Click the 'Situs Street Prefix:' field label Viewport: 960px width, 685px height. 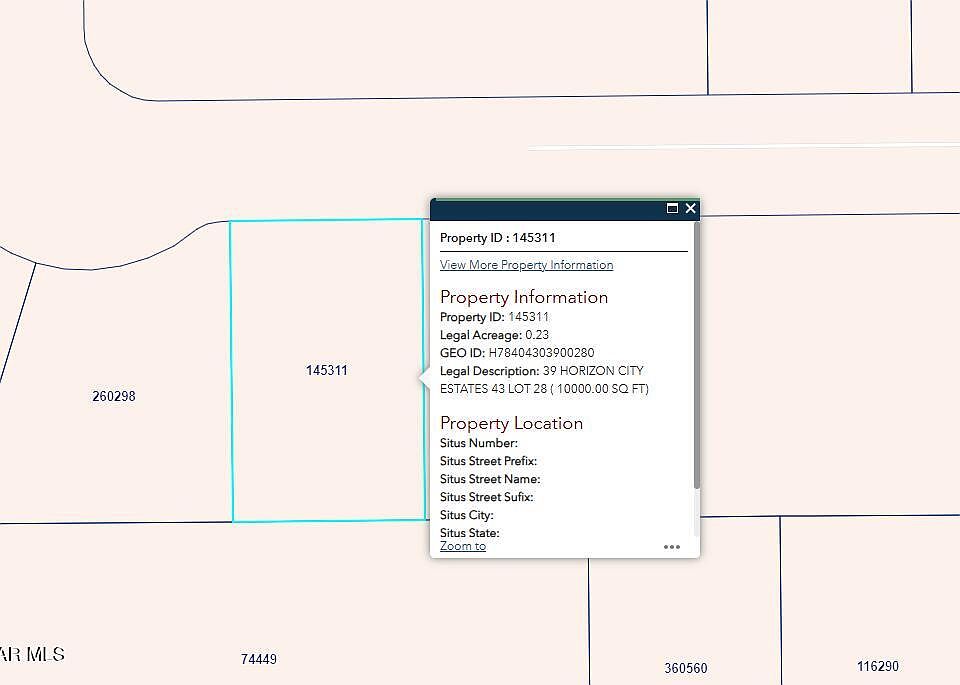point(489,461)
